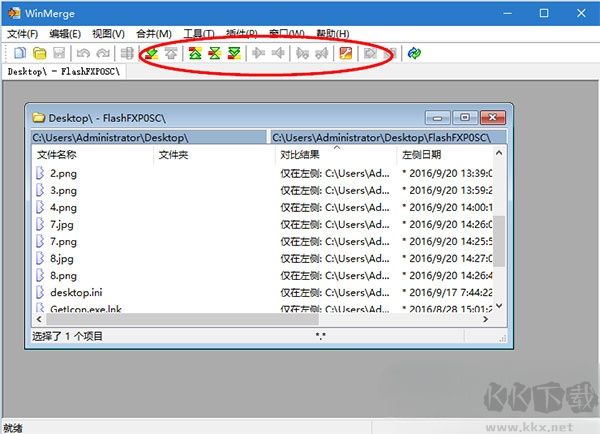Click Copy Right and Advance icon
The height and width of the screenshot is (434, 600).
tap(302, 53)
